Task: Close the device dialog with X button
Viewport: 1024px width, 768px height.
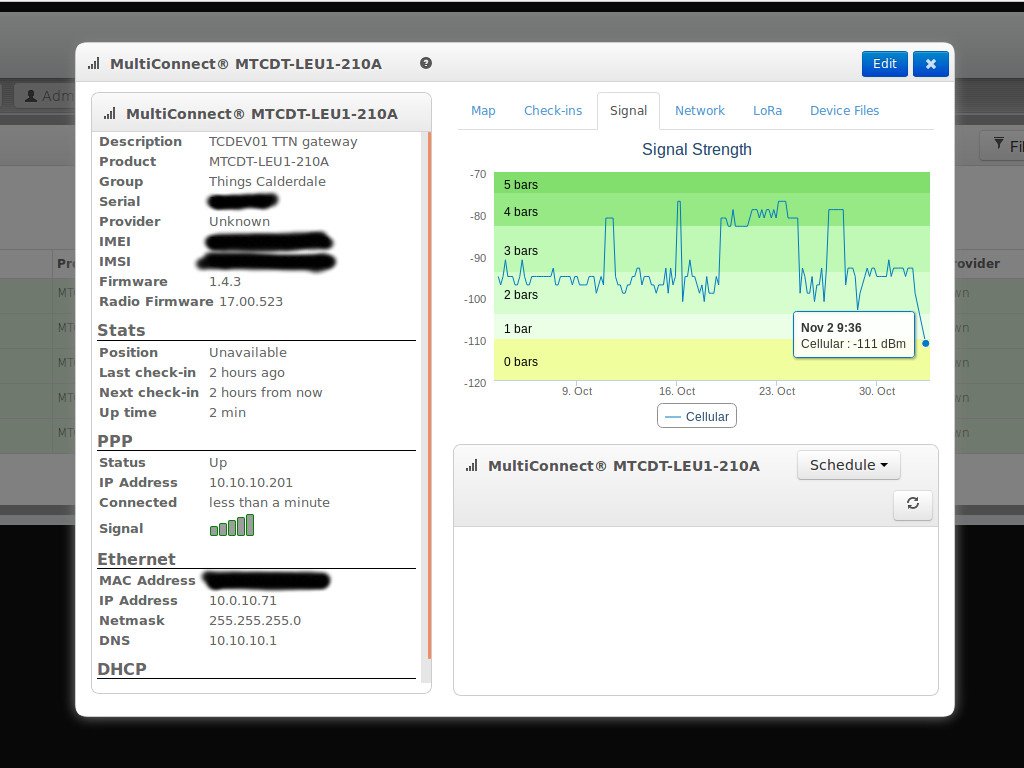Action: (x=931, y=64)
